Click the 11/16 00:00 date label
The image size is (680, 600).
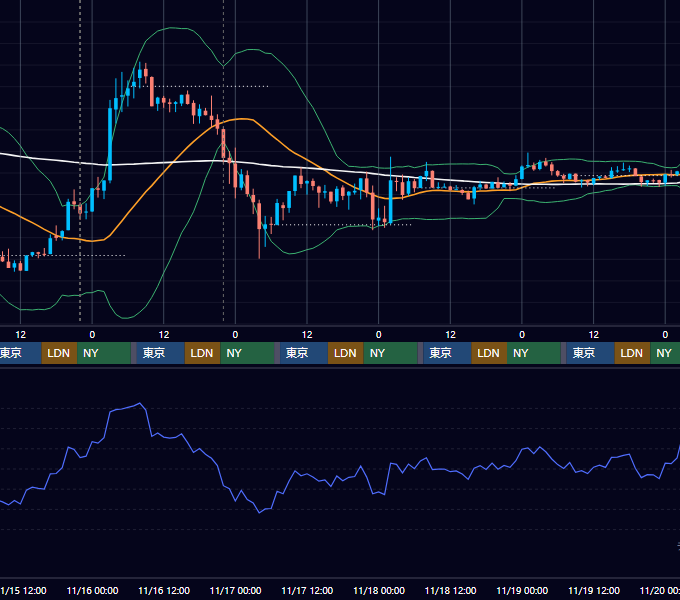tap(92, 590)
